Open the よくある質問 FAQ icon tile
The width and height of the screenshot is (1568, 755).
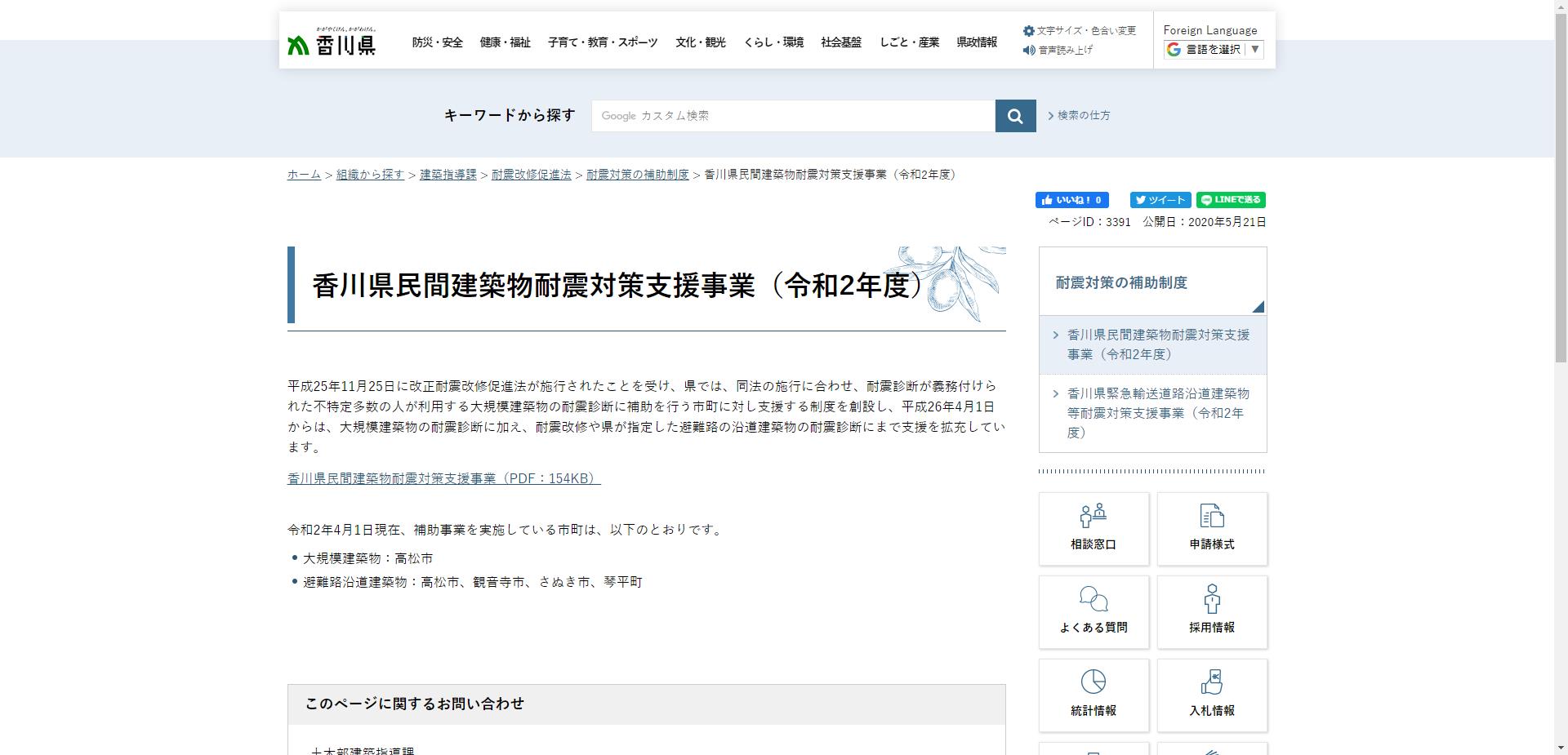[x=1093, y=612]
